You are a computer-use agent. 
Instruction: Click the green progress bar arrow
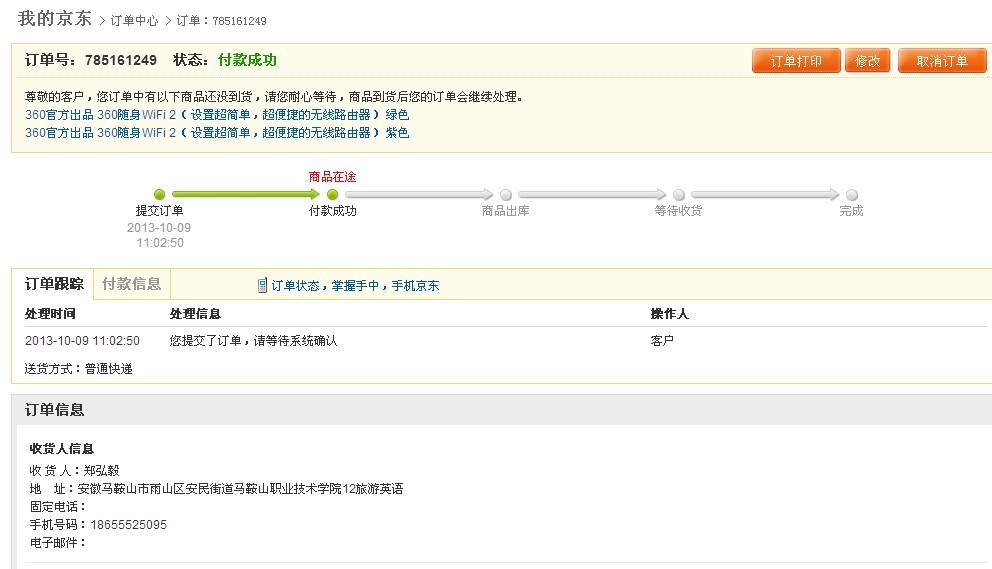[245, 194]
